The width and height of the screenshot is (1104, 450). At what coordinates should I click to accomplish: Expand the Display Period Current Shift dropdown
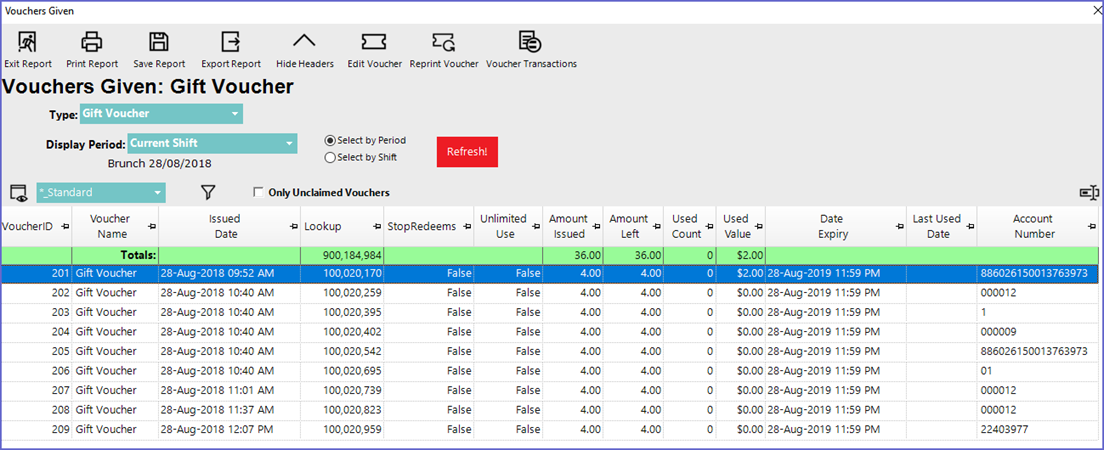212,143
